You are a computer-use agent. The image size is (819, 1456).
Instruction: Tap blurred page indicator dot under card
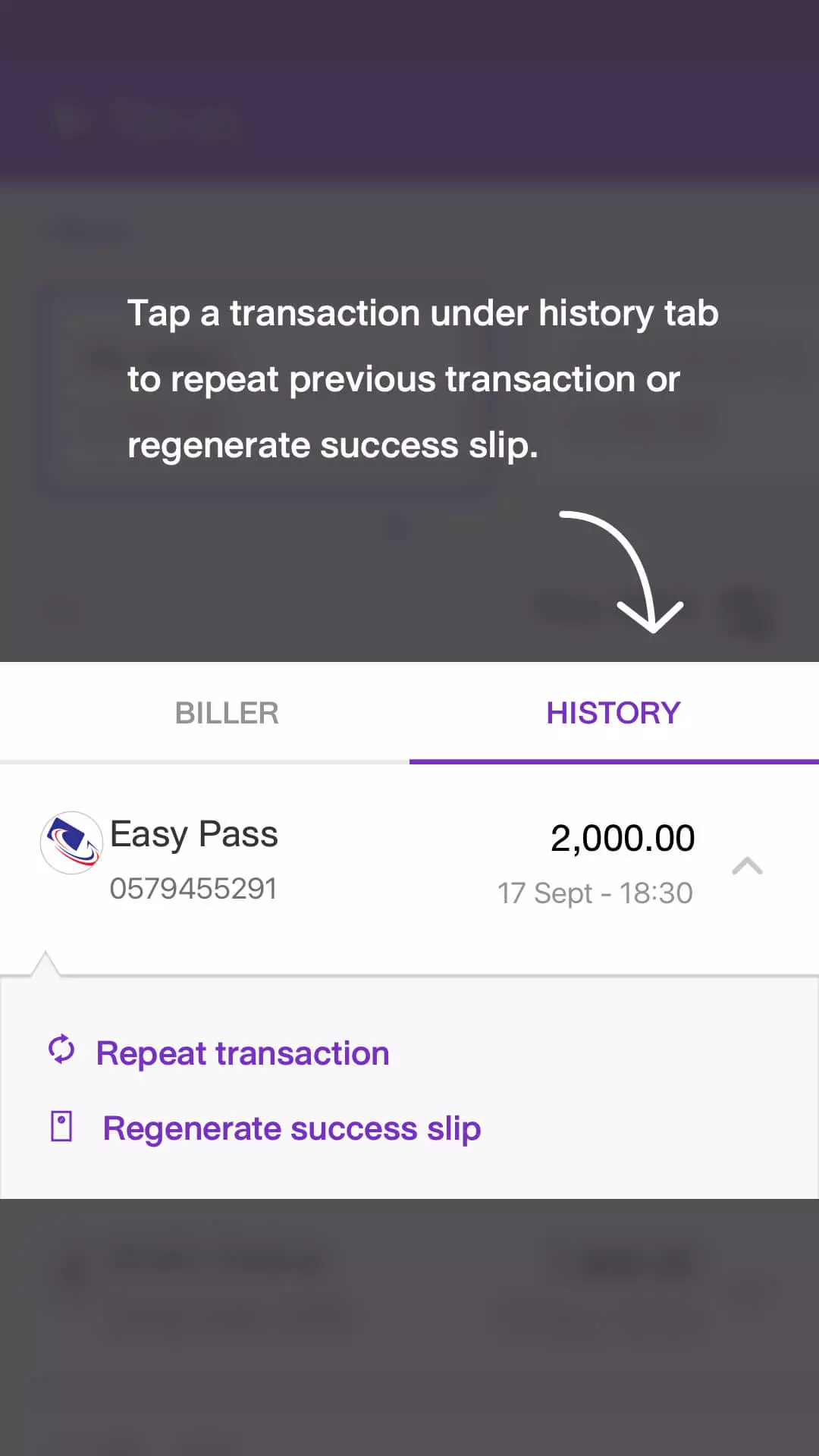pos(397,526)
